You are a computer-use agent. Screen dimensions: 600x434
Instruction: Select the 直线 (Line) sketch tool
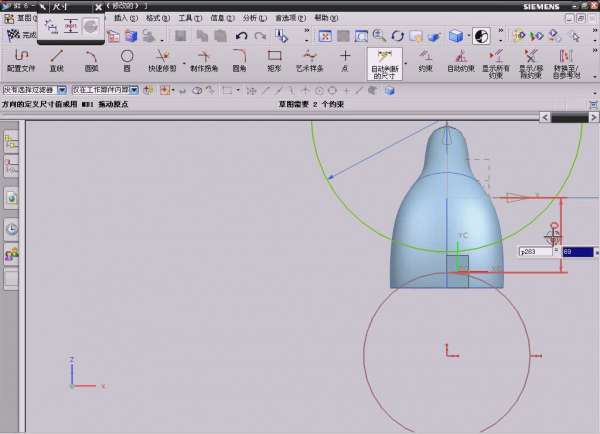click(x=58, y=59)
